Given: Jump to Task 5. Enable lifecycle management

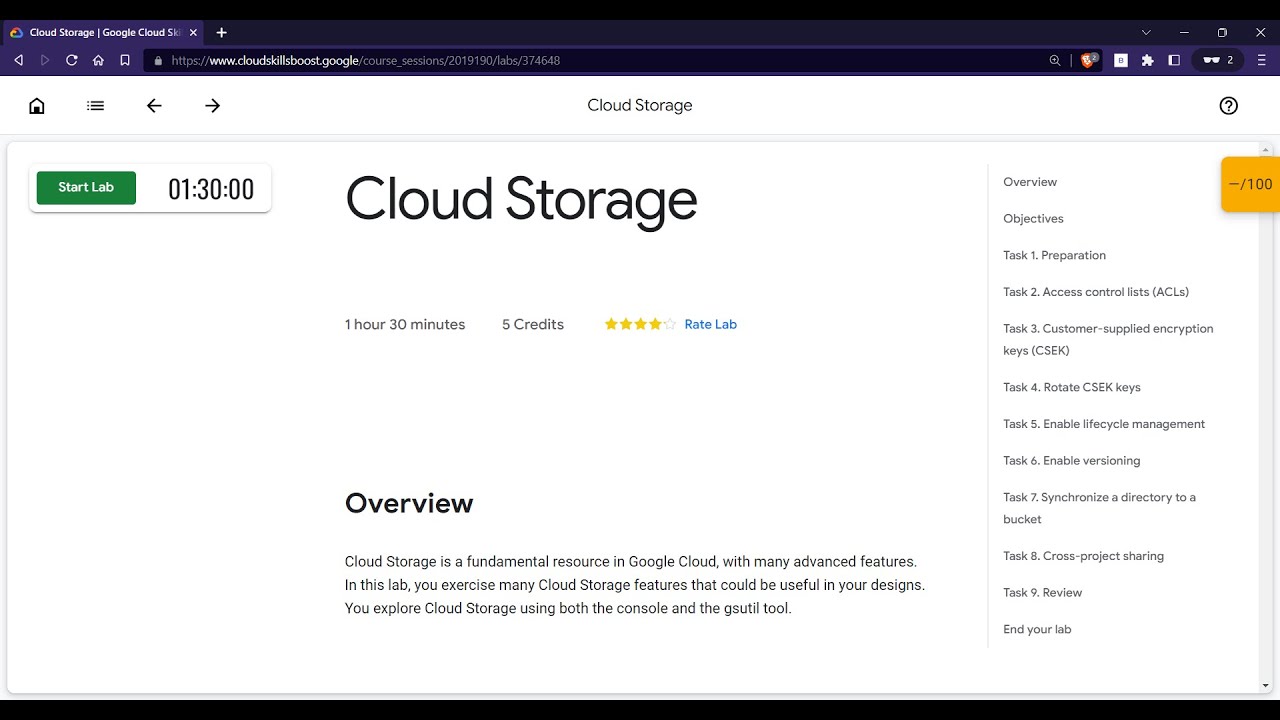Looking at the screenshot, I should [x=1104, y=424].
